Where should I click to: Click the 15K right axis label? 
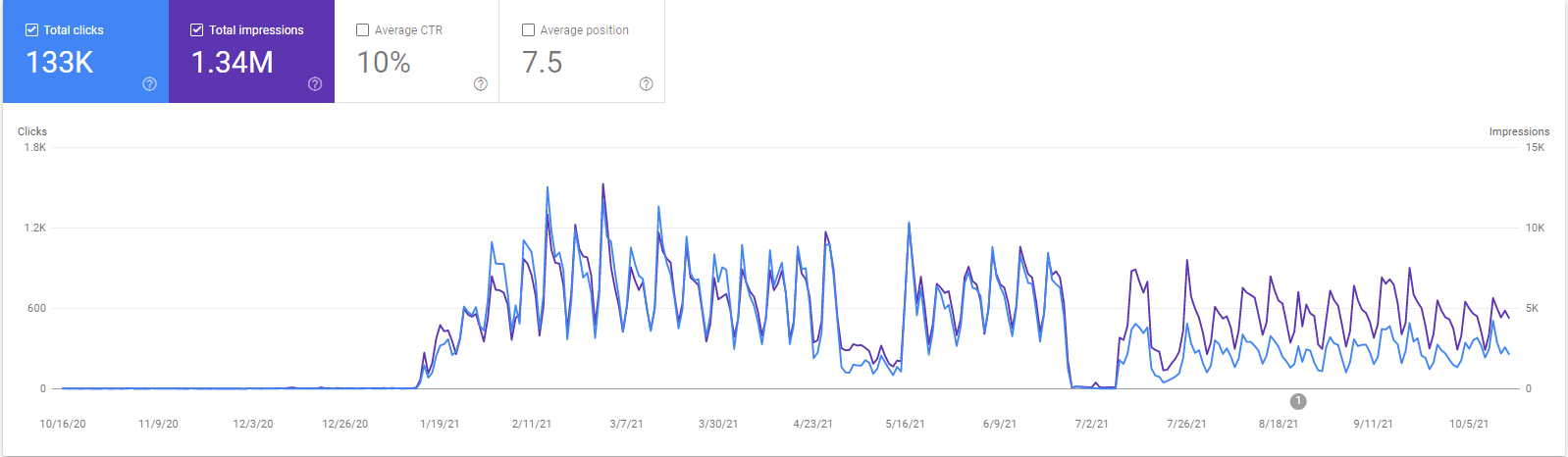(x=1535, y=147)
